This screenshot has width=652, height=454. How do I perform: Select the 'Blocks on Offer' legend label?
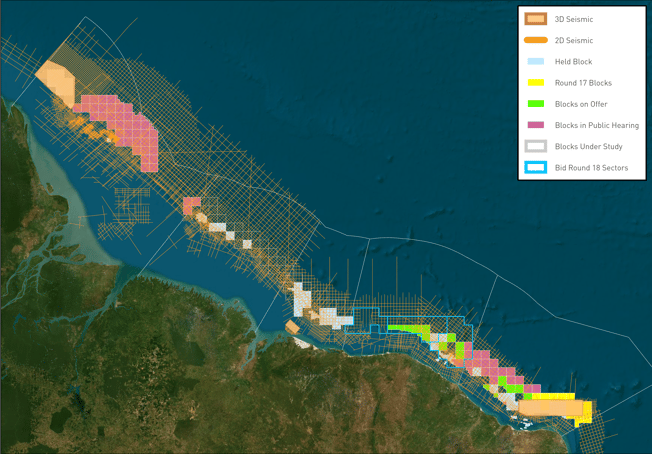tap(581, 104)
